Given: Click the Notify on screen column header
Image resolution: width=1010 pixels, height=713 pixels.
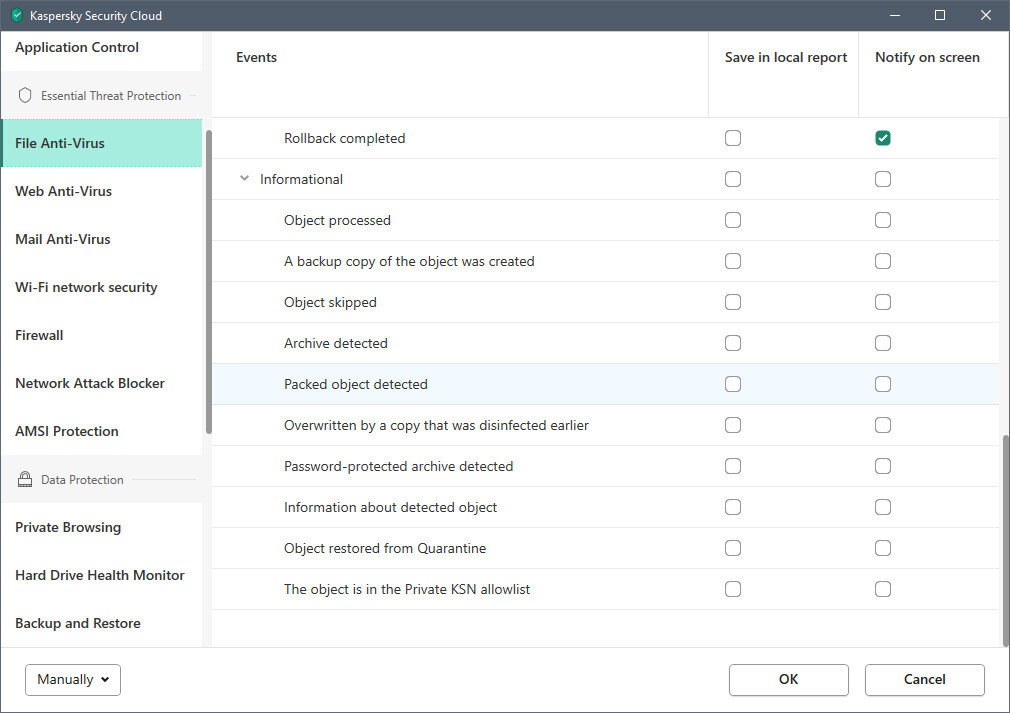Looking at the screenshot, I should [927, 57].
